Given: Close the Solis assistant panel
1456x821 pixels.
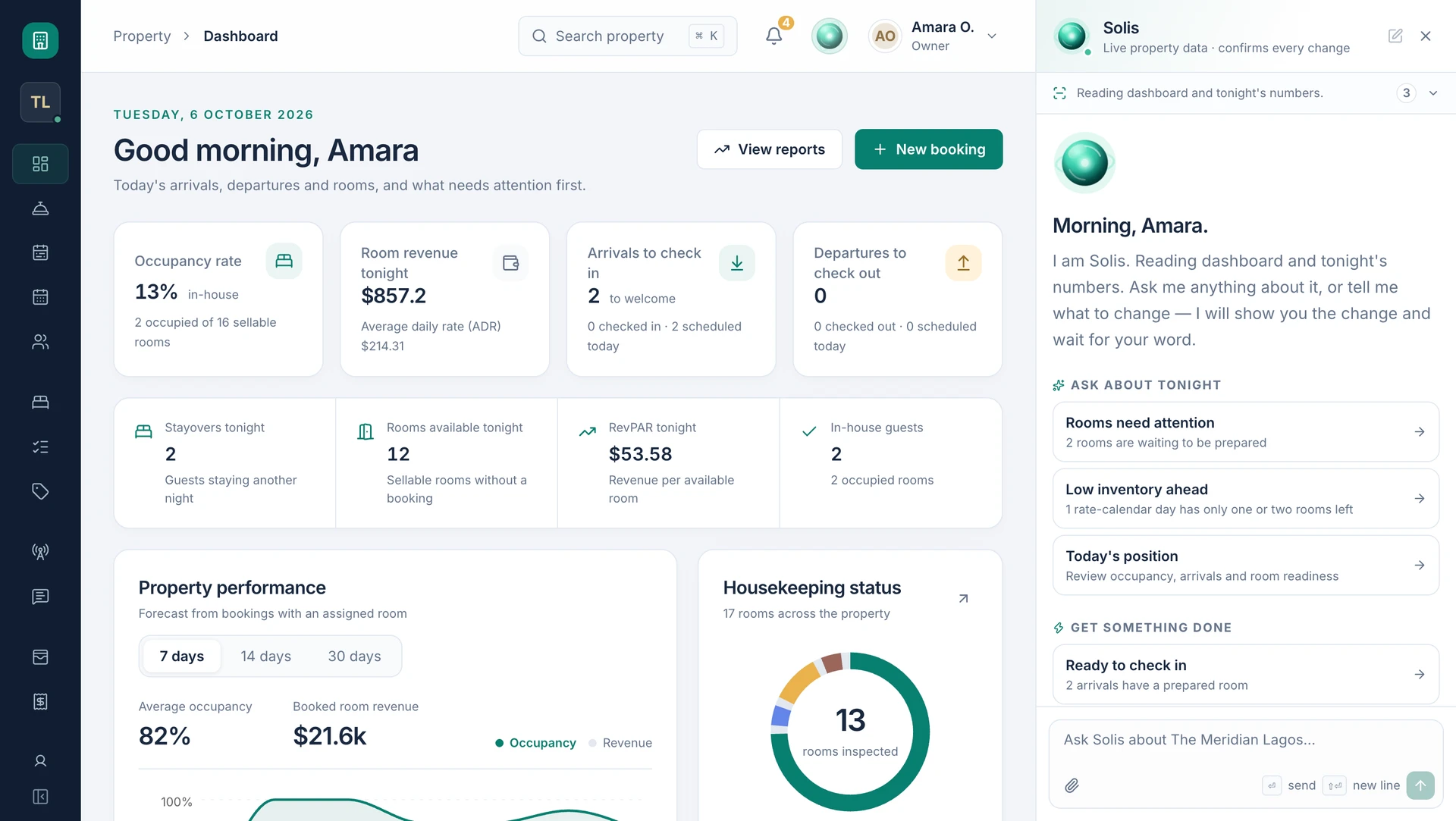Looking at the screenshot, I should tap(1426, 36).
